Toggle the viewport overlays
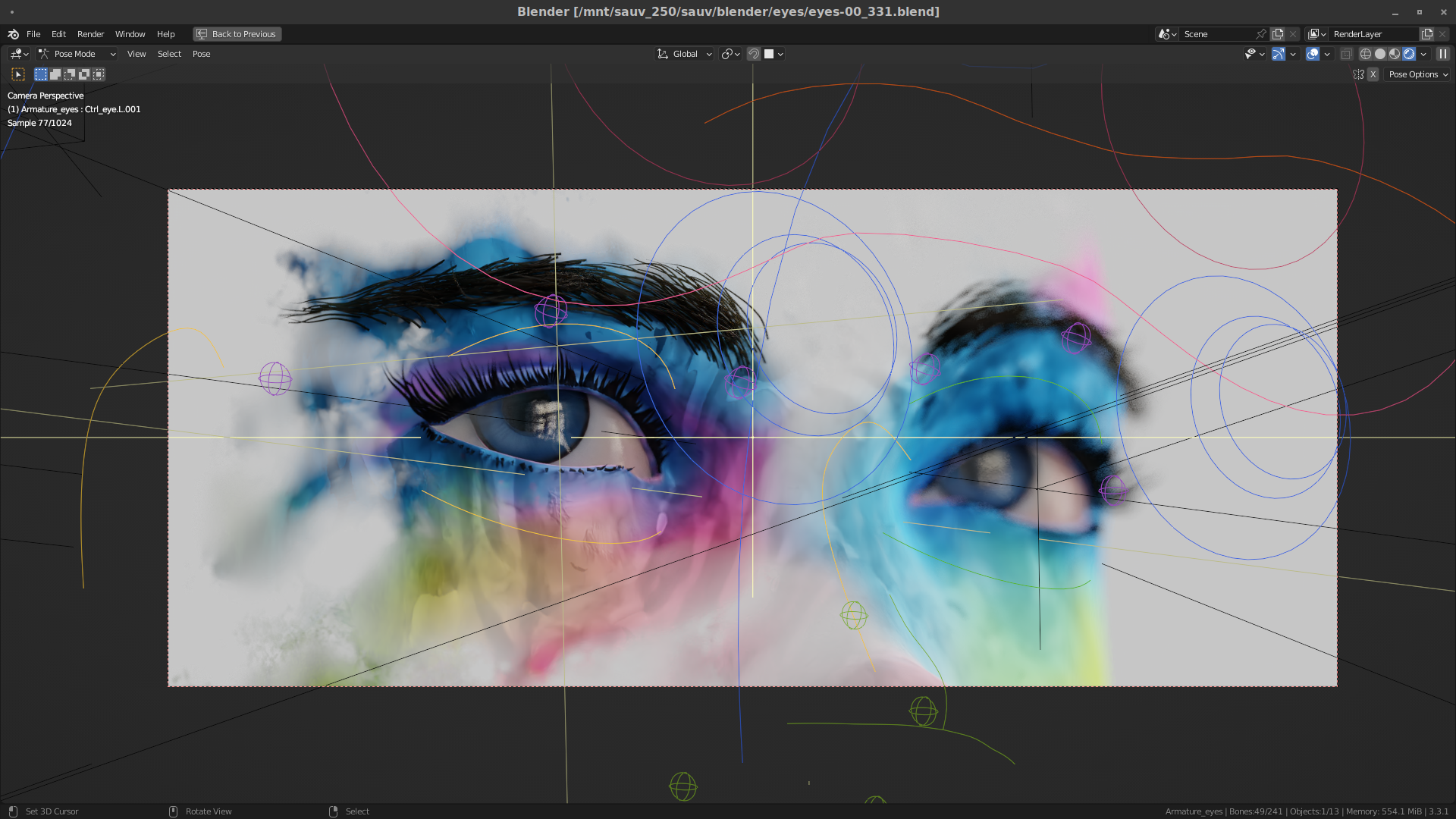The height and width of the screenshot is (819, 1456). [x=1313, y=54]
